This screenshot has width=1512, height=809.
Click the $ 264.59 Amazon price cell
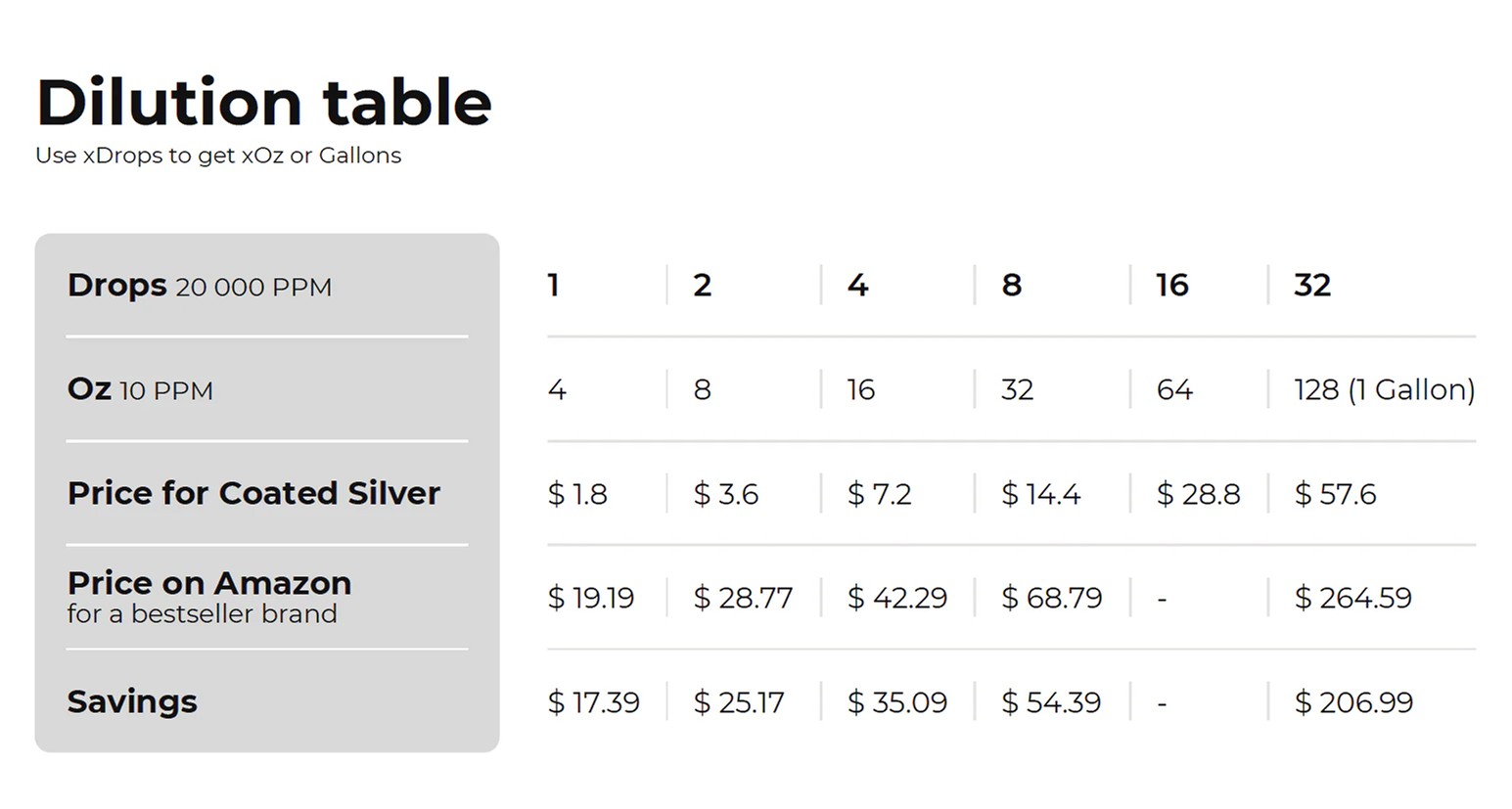[1353, 598]
